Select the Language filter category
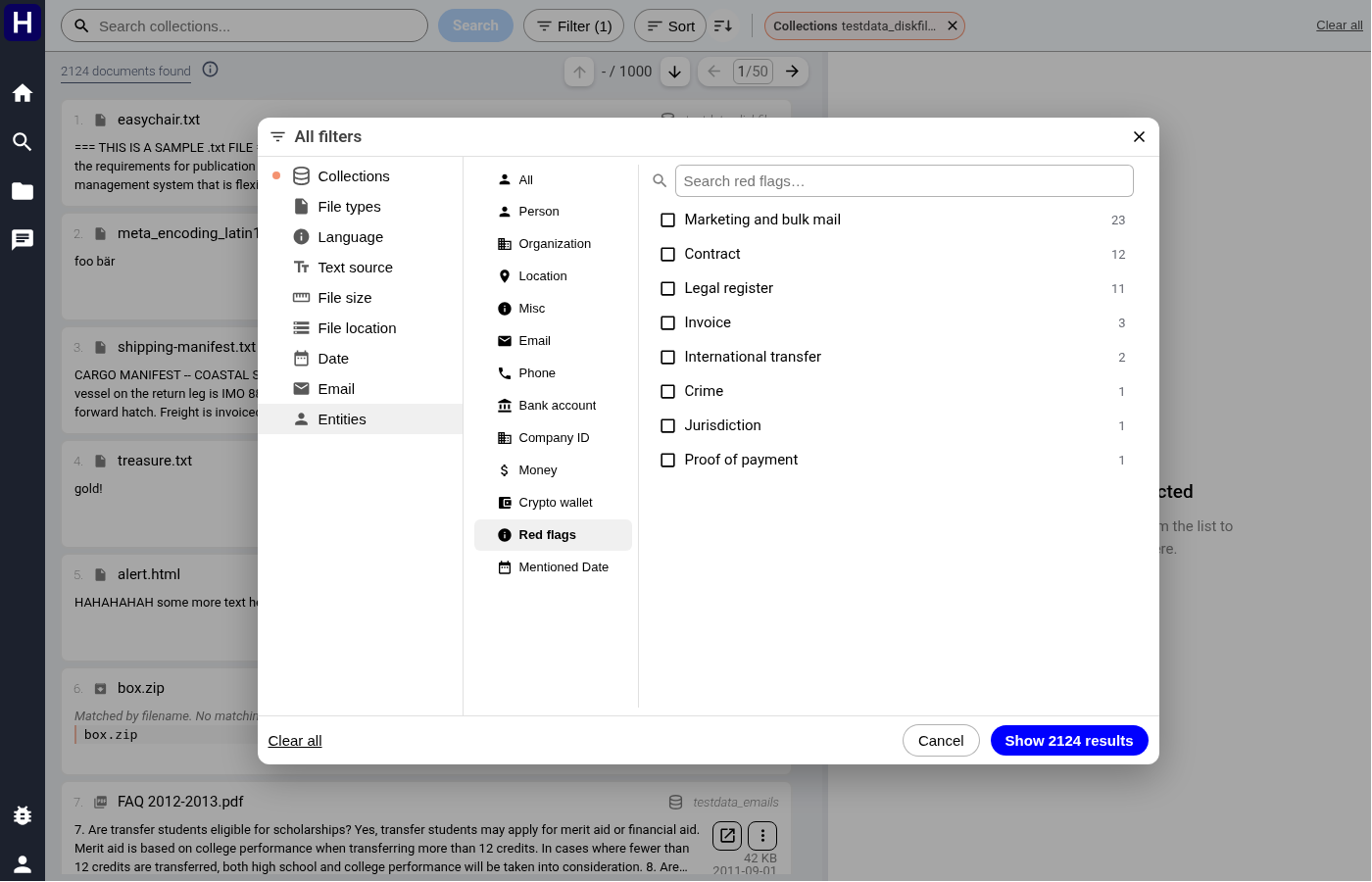Image resolution: width=1372 pixels, height=882 pixels. pyautogui.click(x=361, y=237)
